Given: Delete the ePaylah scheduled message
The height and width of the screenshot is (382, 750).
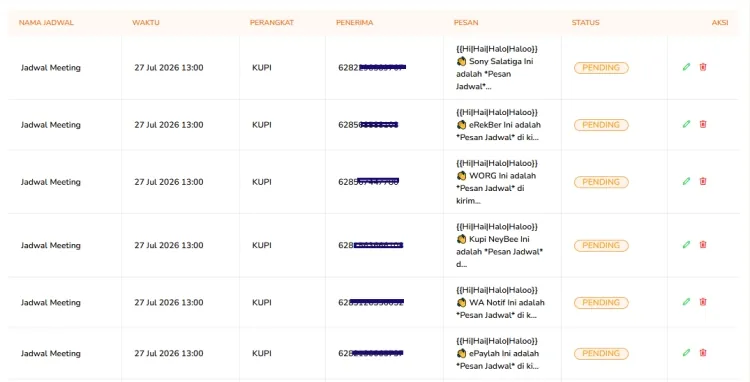Looking at the screenshot, I should (703, 353).
